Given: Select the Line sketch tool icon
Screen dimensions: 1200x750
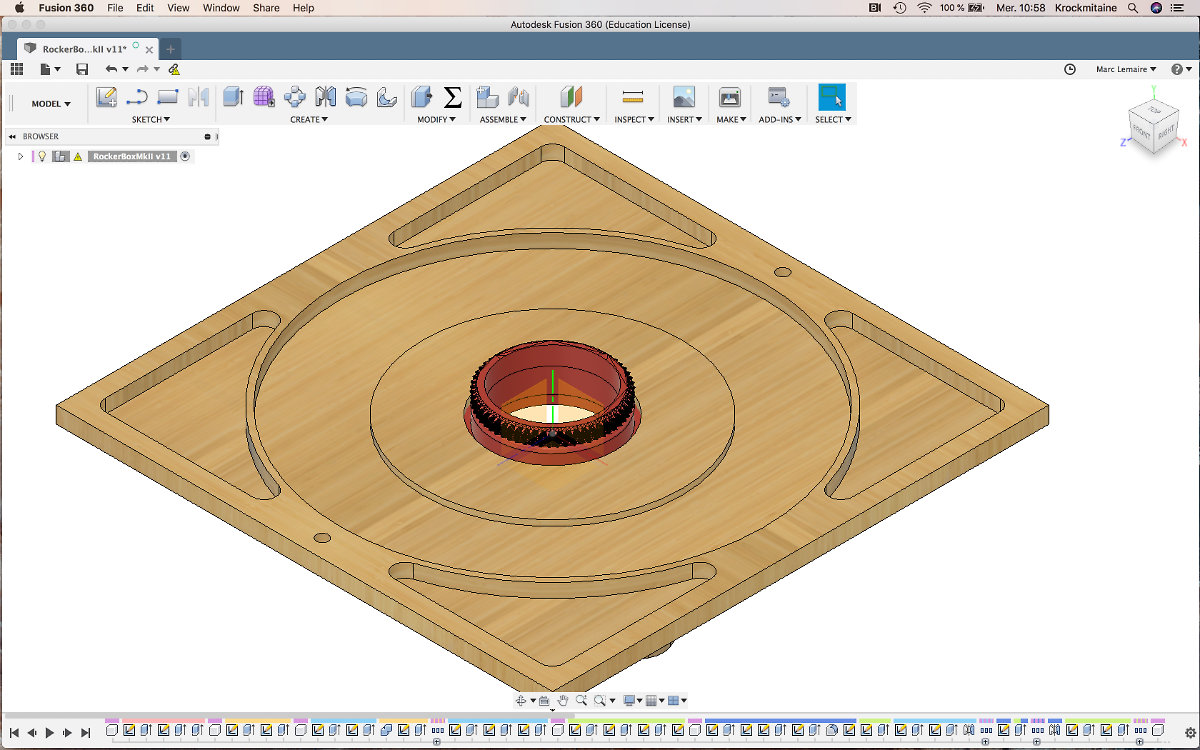Looking at the screenshot, I should [x=137, y=97].
